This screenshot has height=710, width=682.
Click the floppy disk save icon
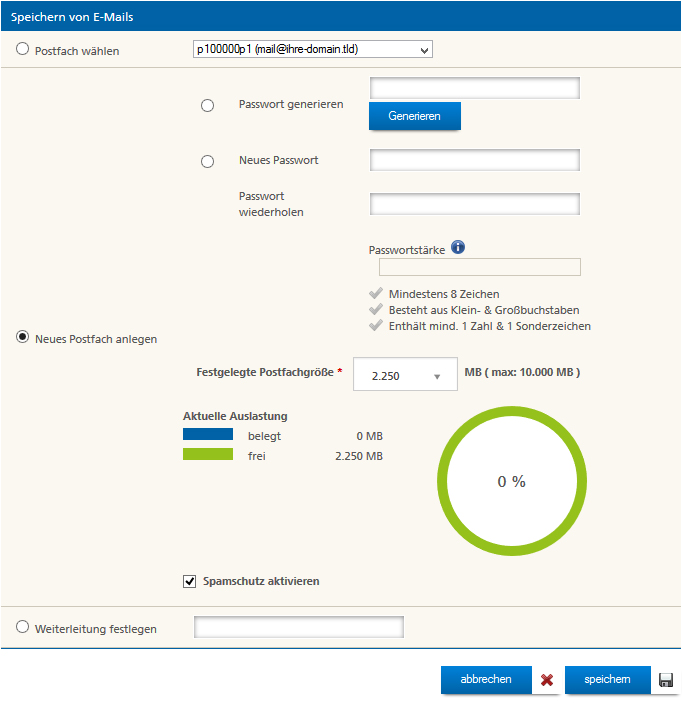tap(666, 680)
